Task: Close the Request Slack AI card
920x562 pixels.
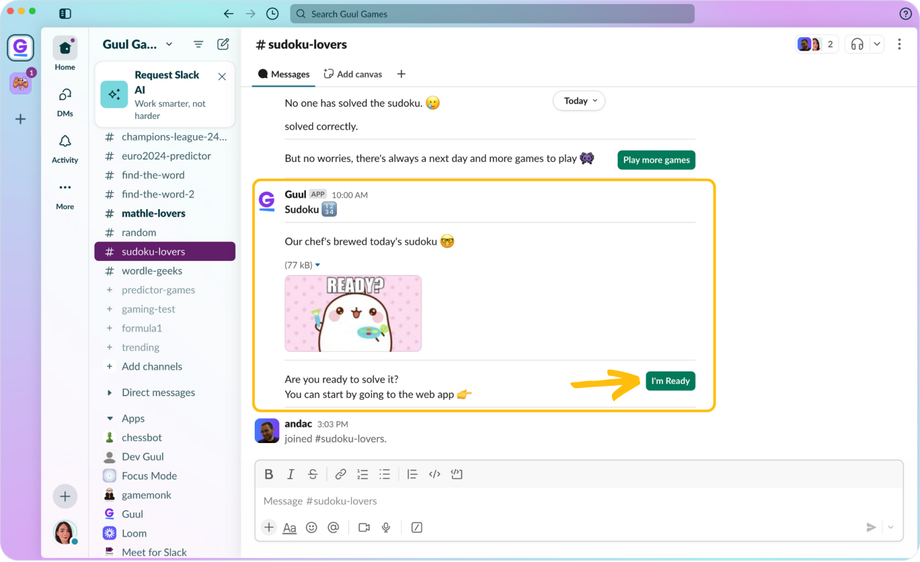Action: click(x=222, y=76)
